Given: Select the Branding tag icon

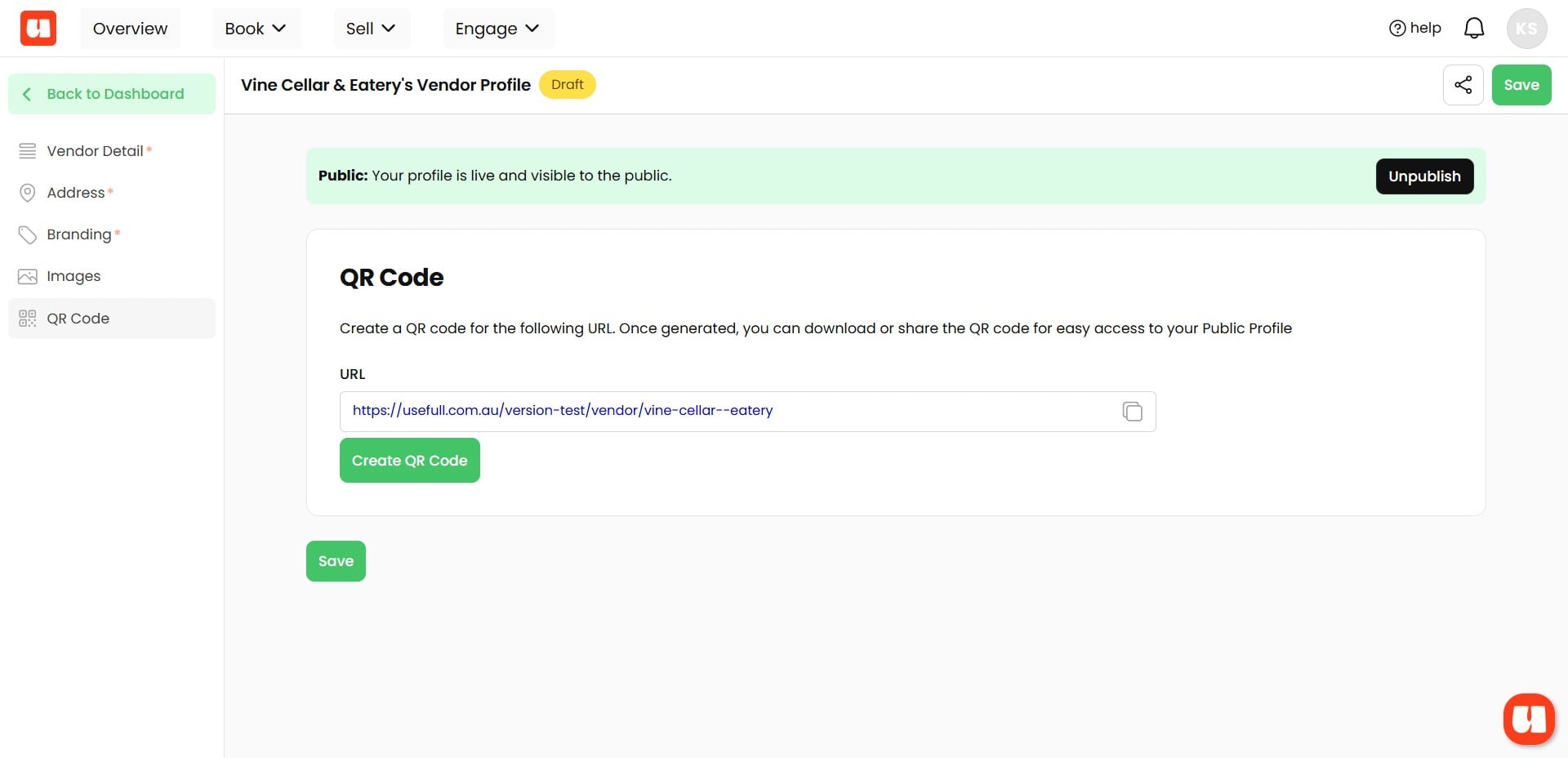Looking at the screenshot, I should pyautogui.click(x=27, y=234).
